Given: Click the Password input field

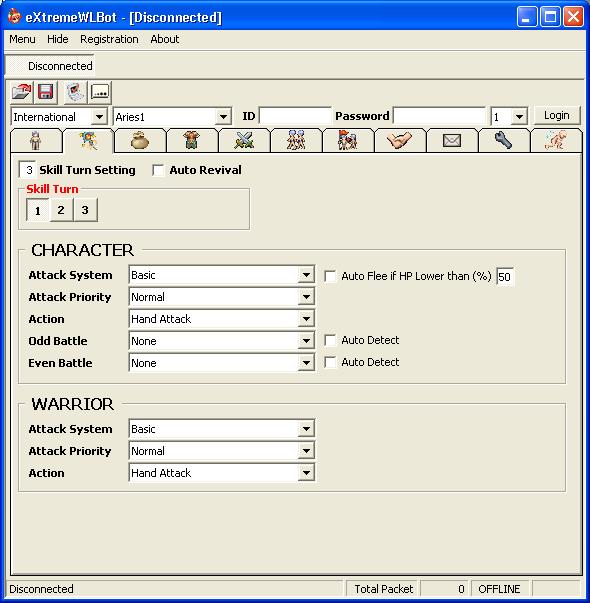Looking at the screenshot, I should click(439, 116).
